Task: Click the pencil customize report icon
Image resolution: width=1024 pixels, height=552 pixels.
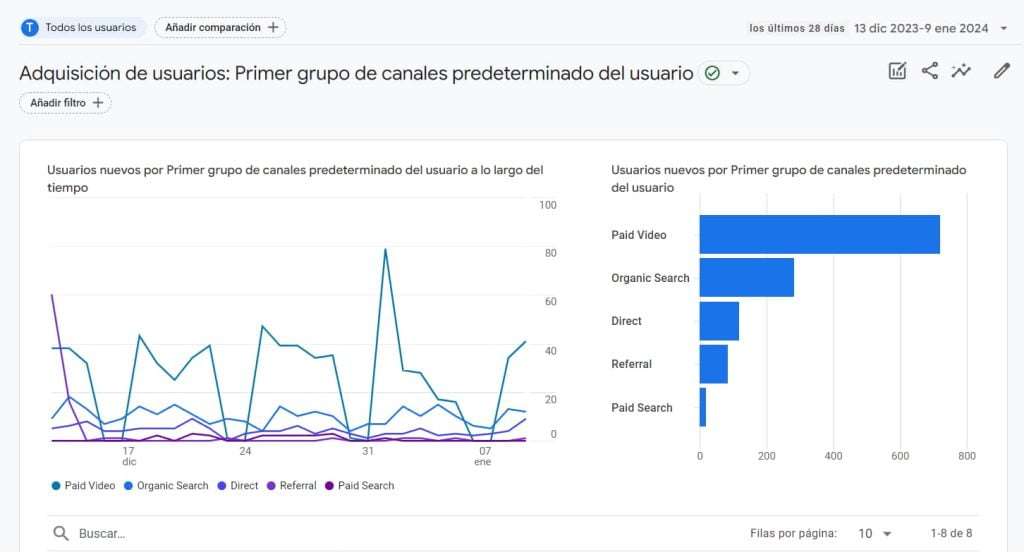Action: click(x=1002, y=71)
